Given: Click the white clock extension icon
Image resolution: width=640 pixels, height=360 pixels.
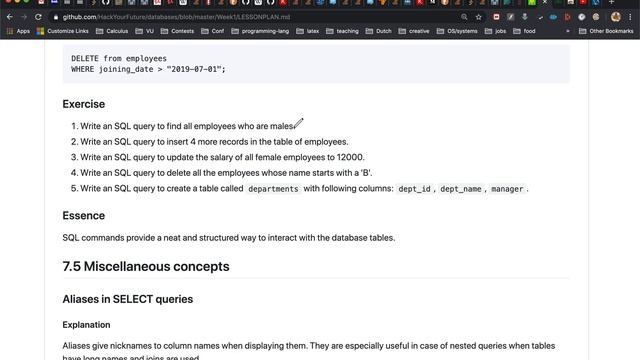Looking at the screenshot, I should click(x=582, y=17).
